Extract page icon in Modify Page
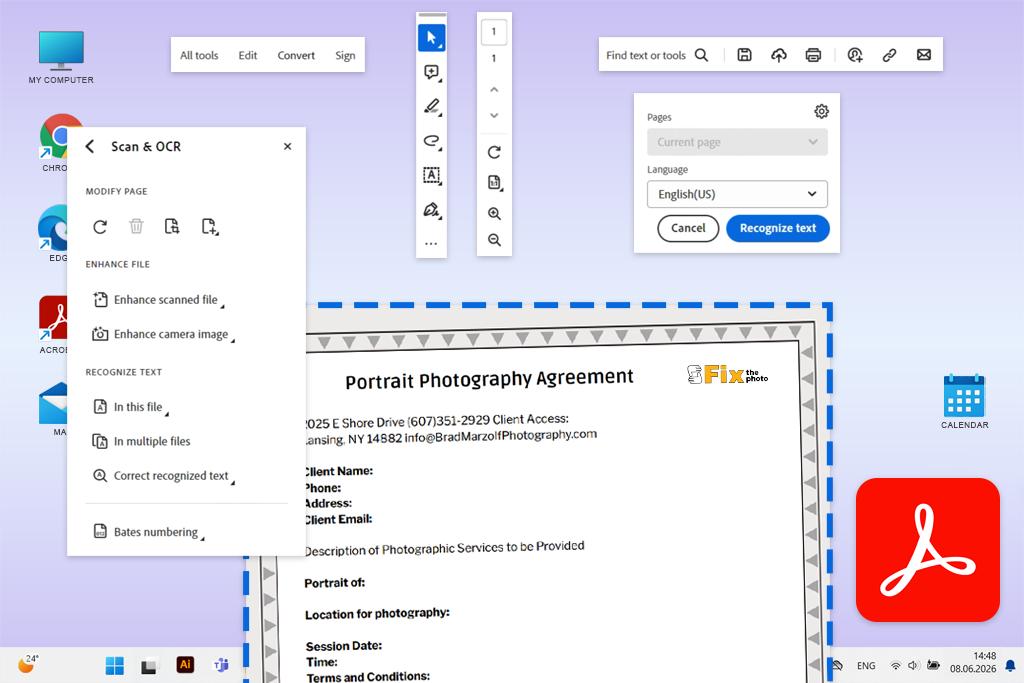The width and height of the screenshot is (1024, 683). [x=172, y=226]
